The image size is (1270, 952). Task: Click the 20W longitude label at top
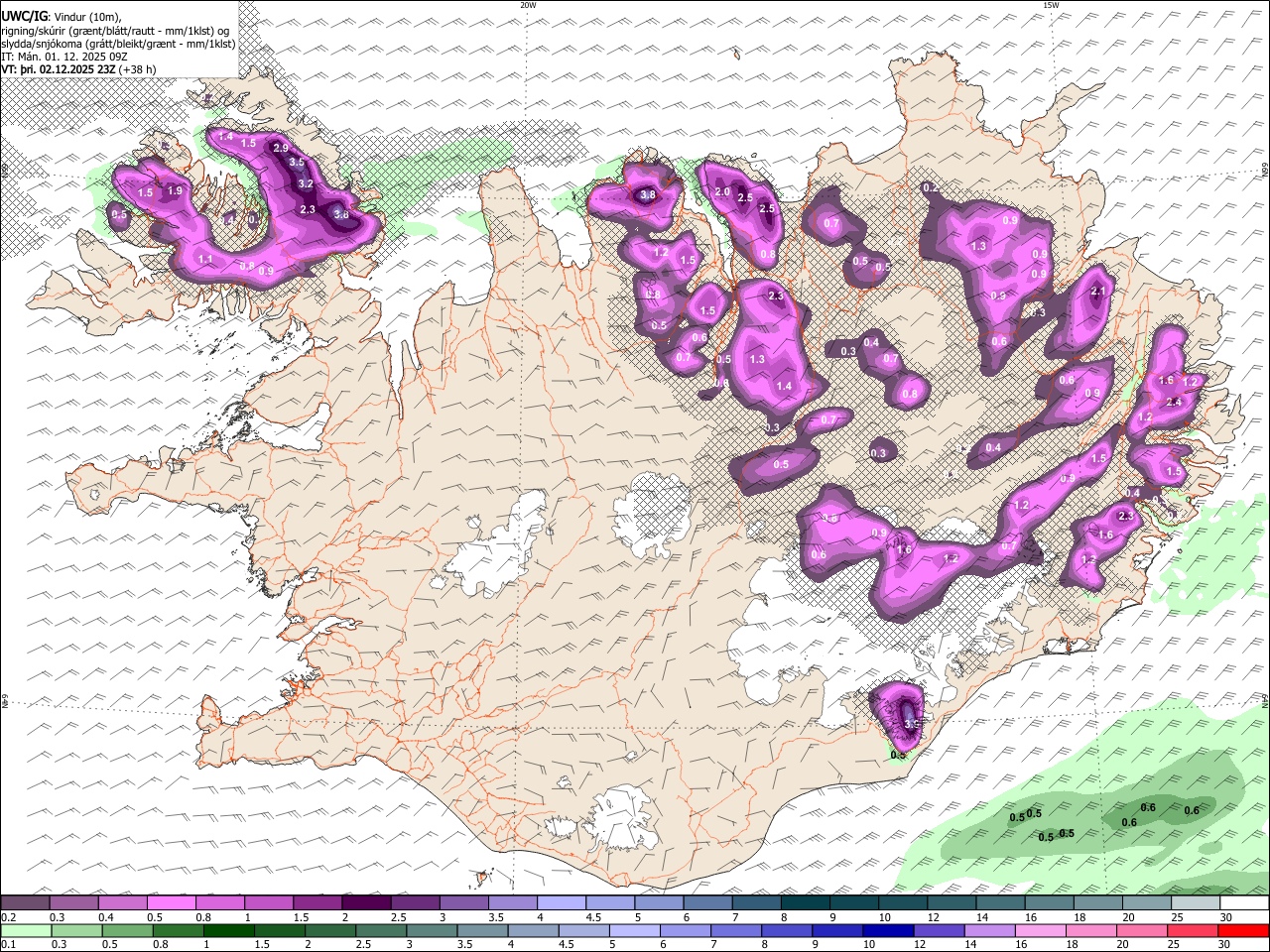coord(528,5)
